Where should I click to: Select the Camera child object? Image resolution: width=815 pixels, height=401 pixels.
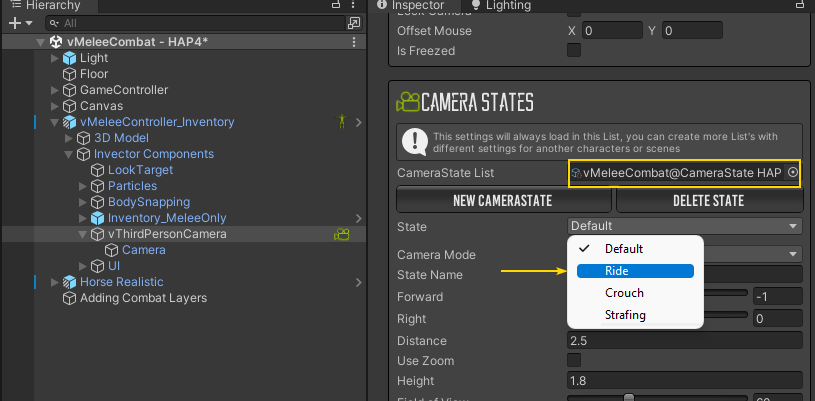tap(143, 250)
